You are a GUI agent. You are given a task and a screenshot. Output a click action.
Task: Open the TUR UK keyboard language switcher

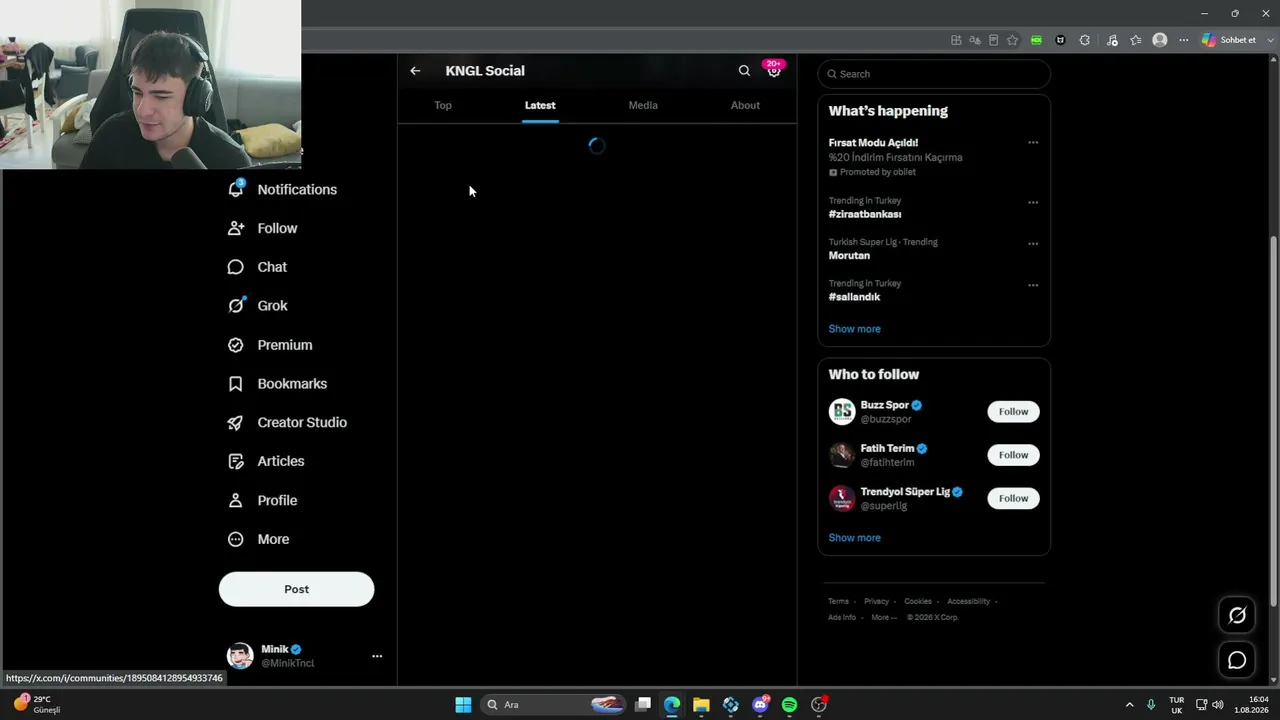[x=1177, y=705]
